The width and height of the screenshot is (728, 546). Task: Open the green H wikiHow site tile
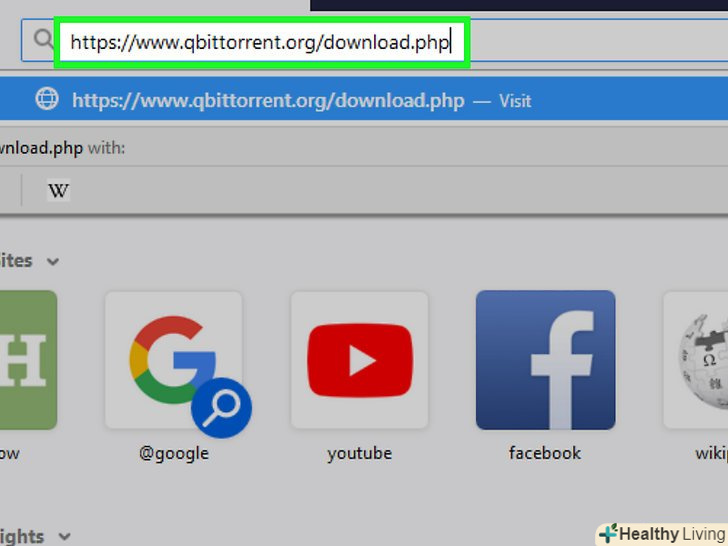pos(28,360)
